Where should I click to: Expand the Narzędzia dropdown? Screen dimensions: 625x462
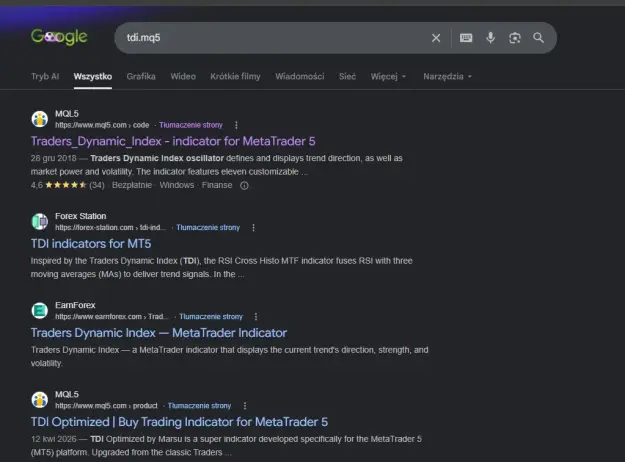[448, 77]
